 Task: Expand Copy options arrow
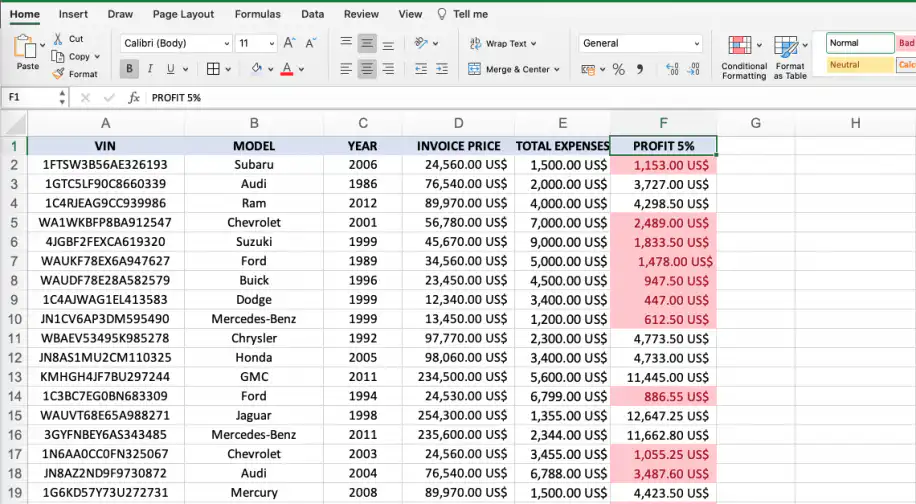(97, 57)
